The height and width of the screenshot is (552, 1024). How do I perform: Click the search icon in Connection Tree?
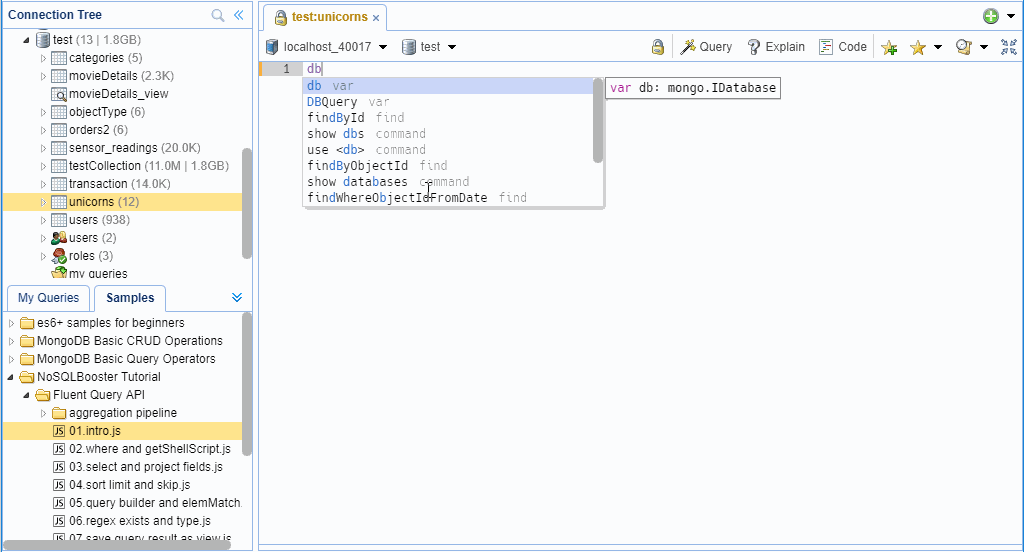pyautogui.click(x=218, y=15)
